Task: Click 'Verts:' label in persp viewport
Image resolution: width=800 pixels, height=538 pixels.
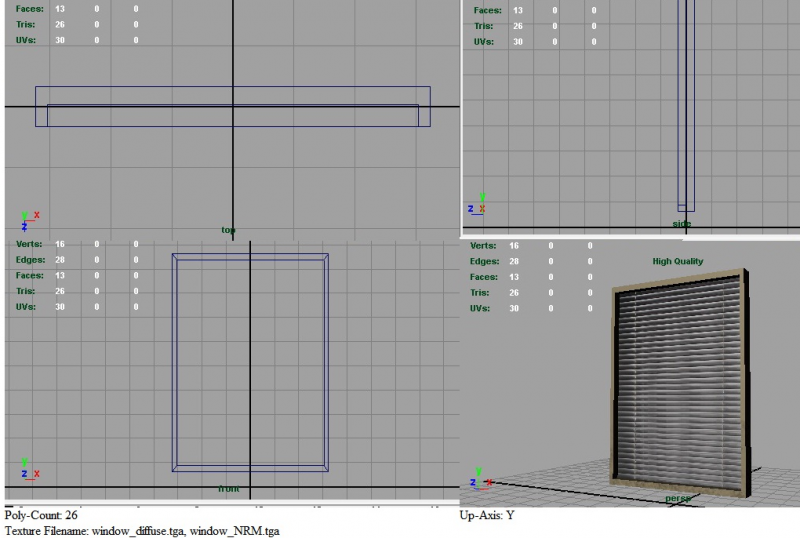Action: pos(483,246)
